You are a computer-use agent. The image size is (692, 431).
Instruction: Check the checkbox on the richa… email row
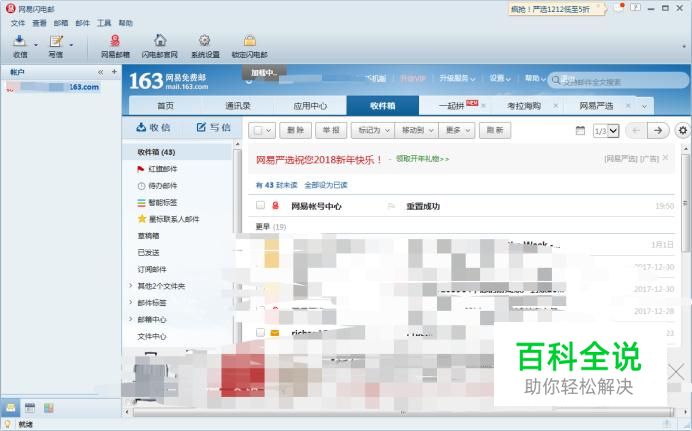260,333
